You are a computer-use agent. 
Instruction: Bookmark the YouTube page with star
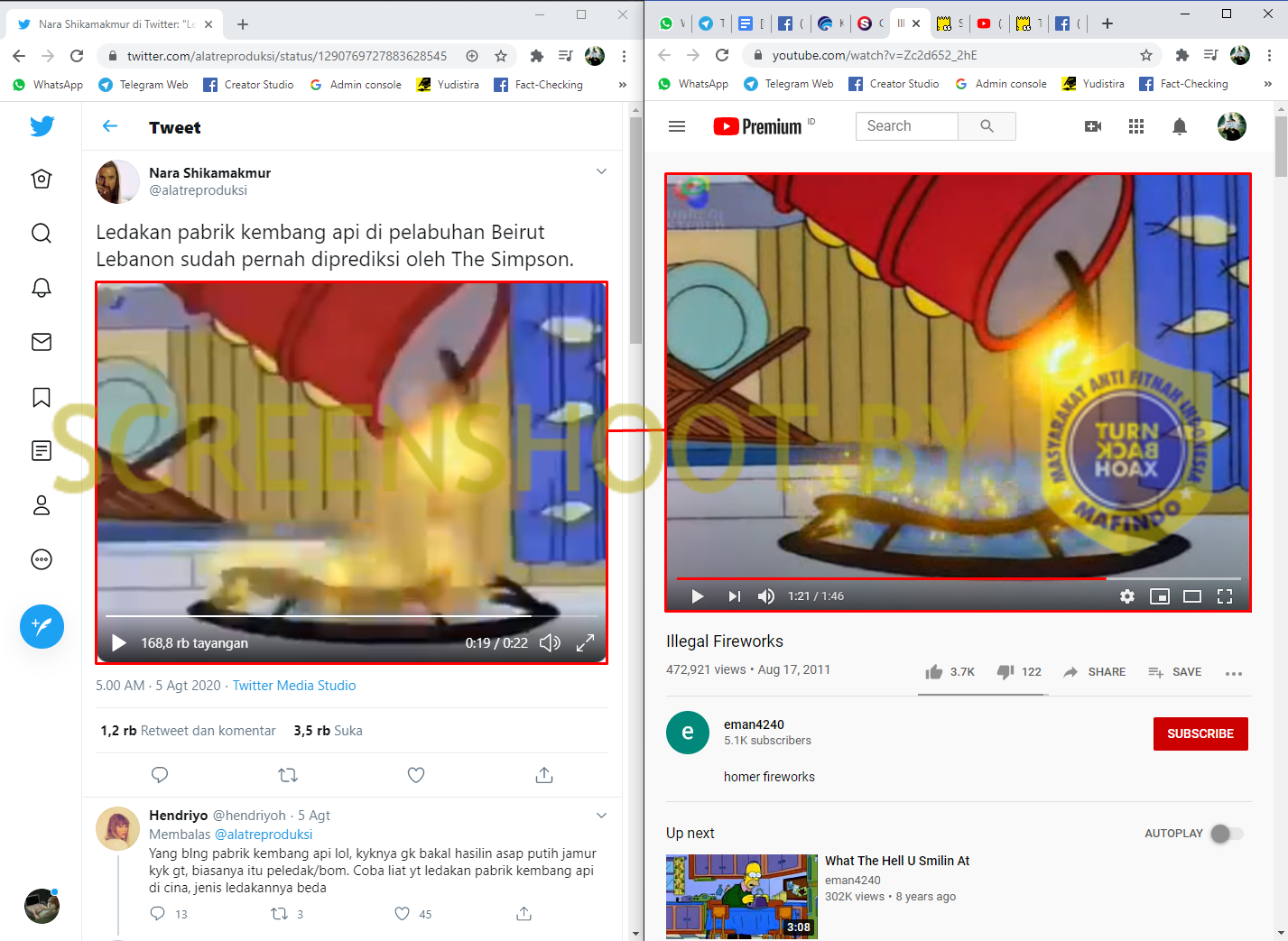pos(1146,55)
